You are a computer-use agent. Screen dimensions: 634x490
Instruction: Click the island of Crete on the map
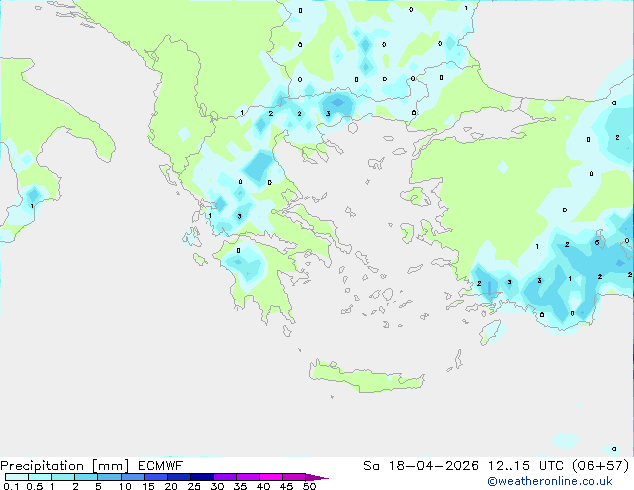[x=366, y=378]
